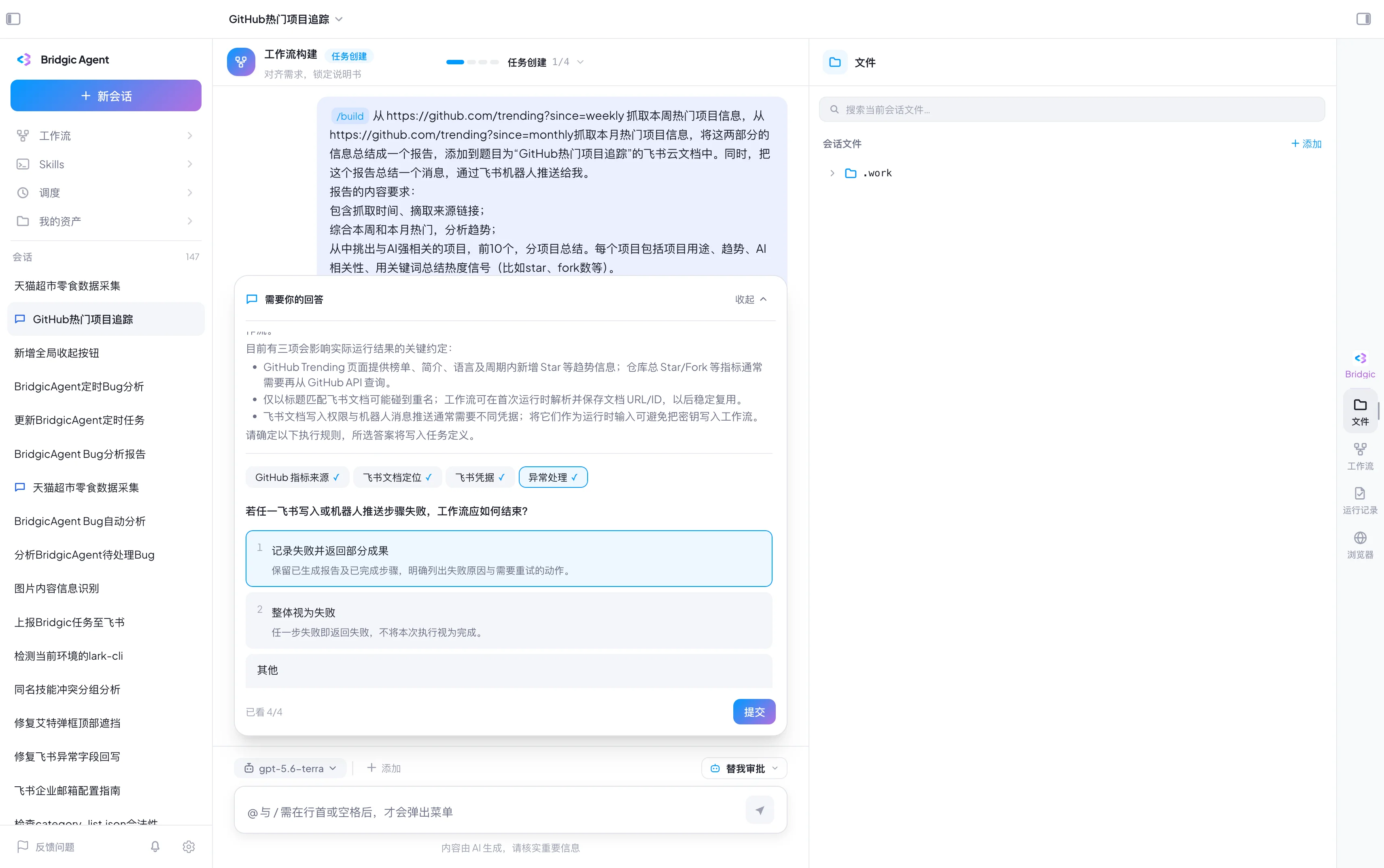Toggle the right panel icon at top

pyautogui.click(x=1363, y=19)
